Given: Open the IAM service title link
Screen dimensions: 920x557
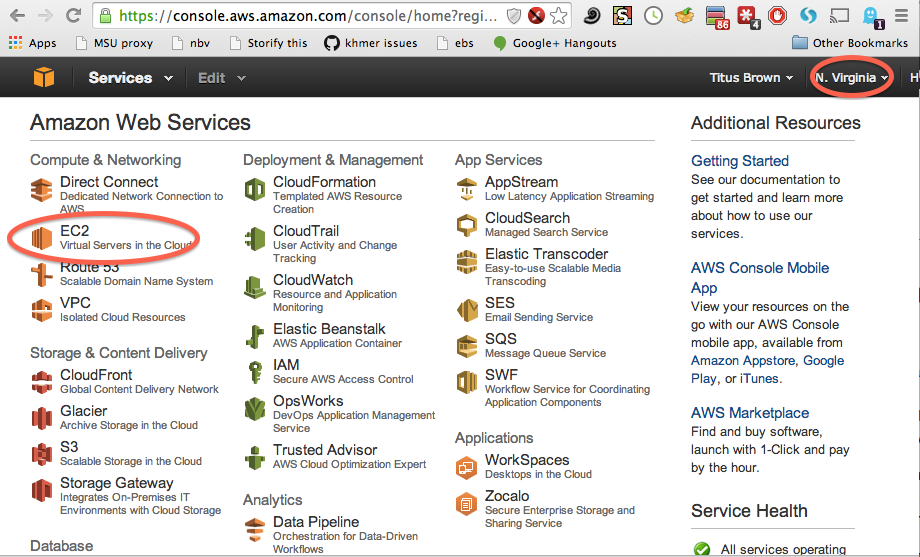Looking at the screenshot, I should click(x=286, y=364).
